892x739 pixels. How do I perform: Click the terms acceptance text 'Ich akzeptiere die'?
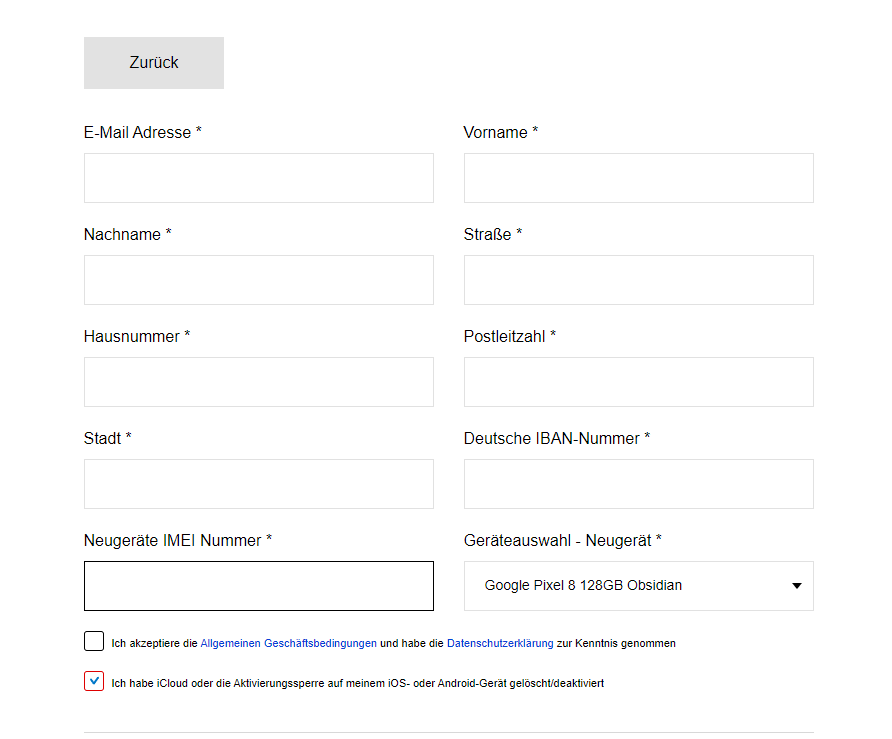pyautogui.click(x=154, y=643)
